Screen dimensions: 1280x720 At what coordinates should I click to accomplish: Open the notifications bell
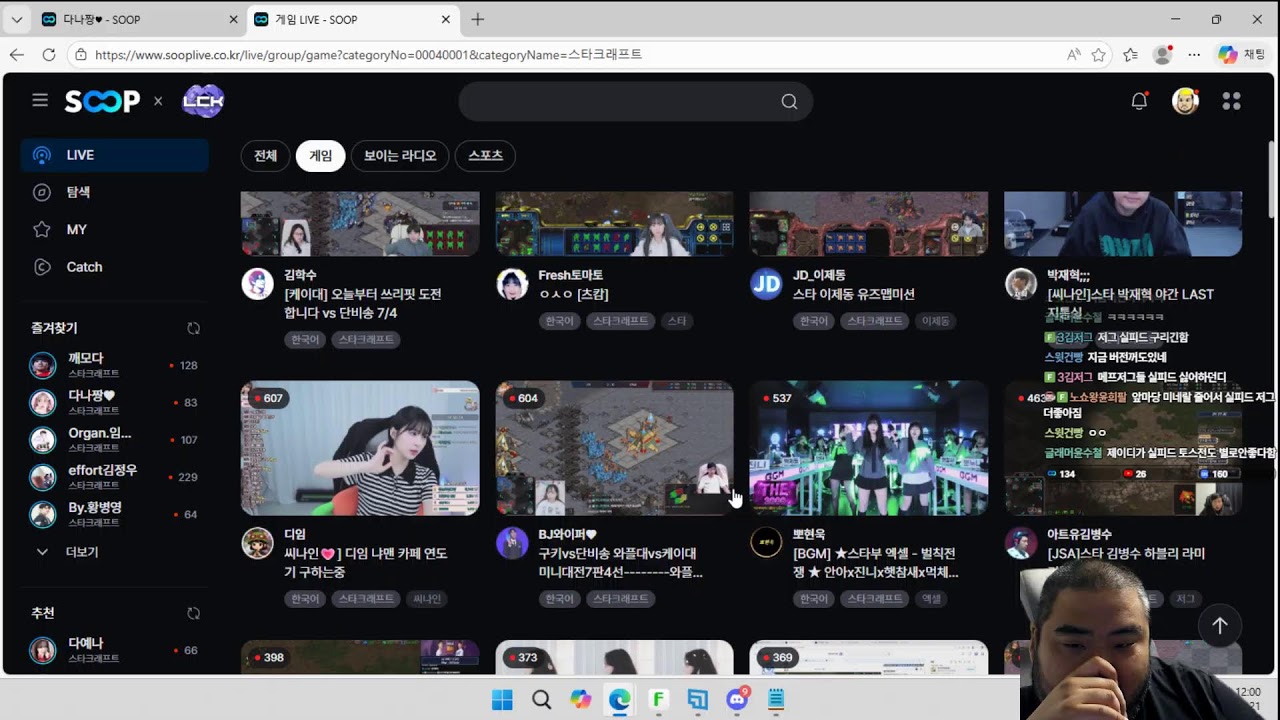pos(1139,100)
